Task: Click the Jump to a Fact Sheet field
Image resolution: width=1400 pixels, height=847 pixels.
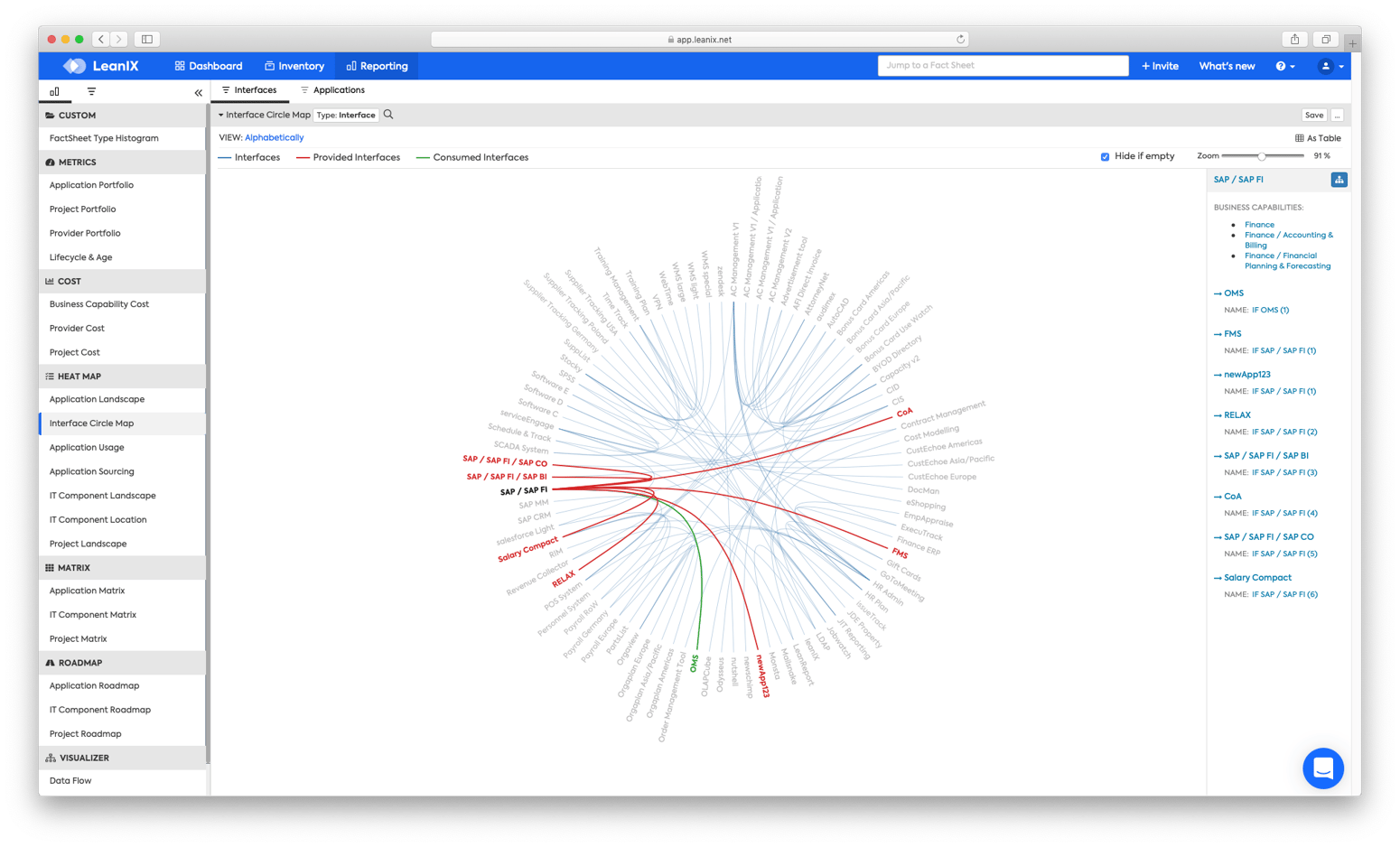Action: [x=1003, y=66]
